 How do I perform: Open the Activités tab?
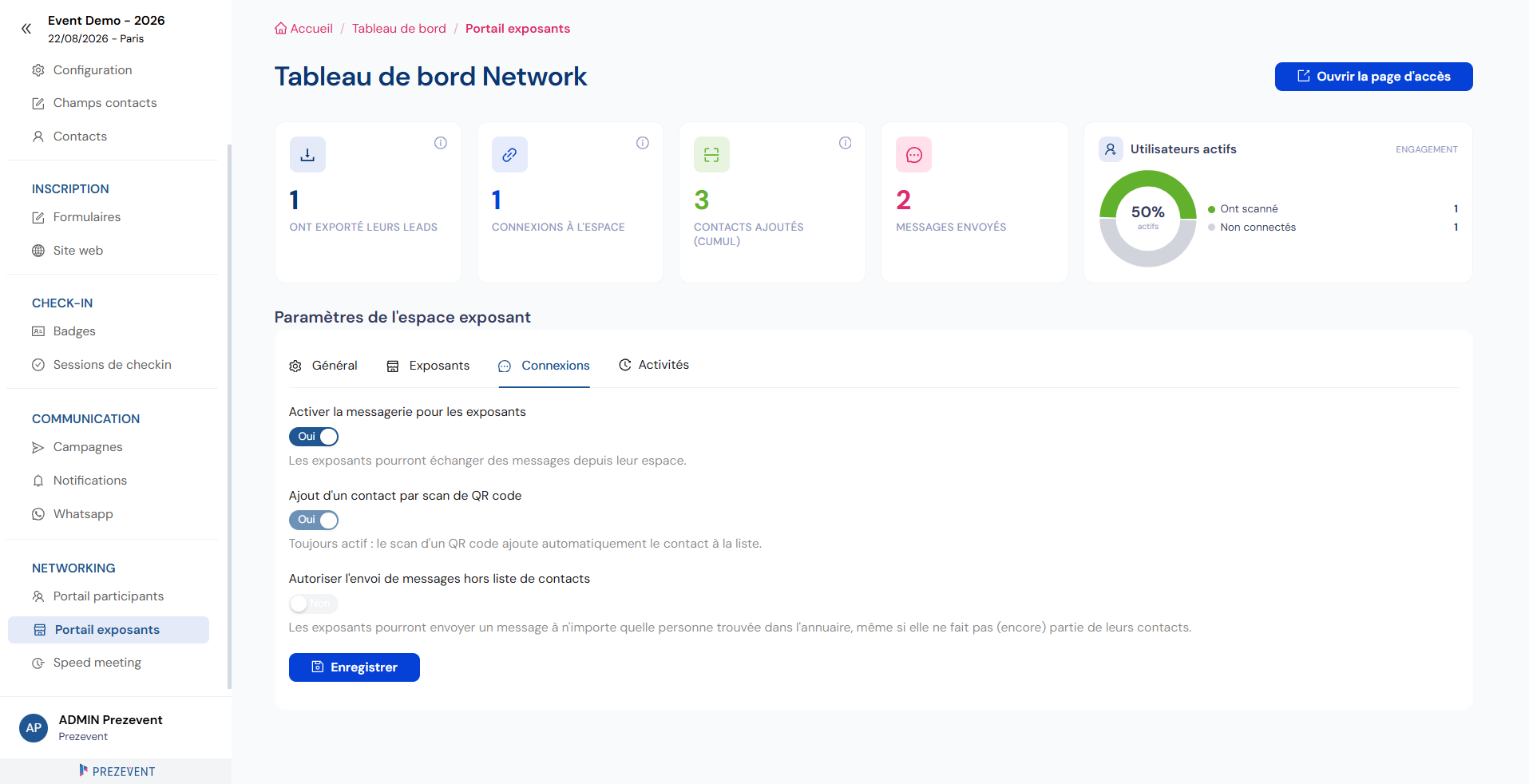pos(654,365)
